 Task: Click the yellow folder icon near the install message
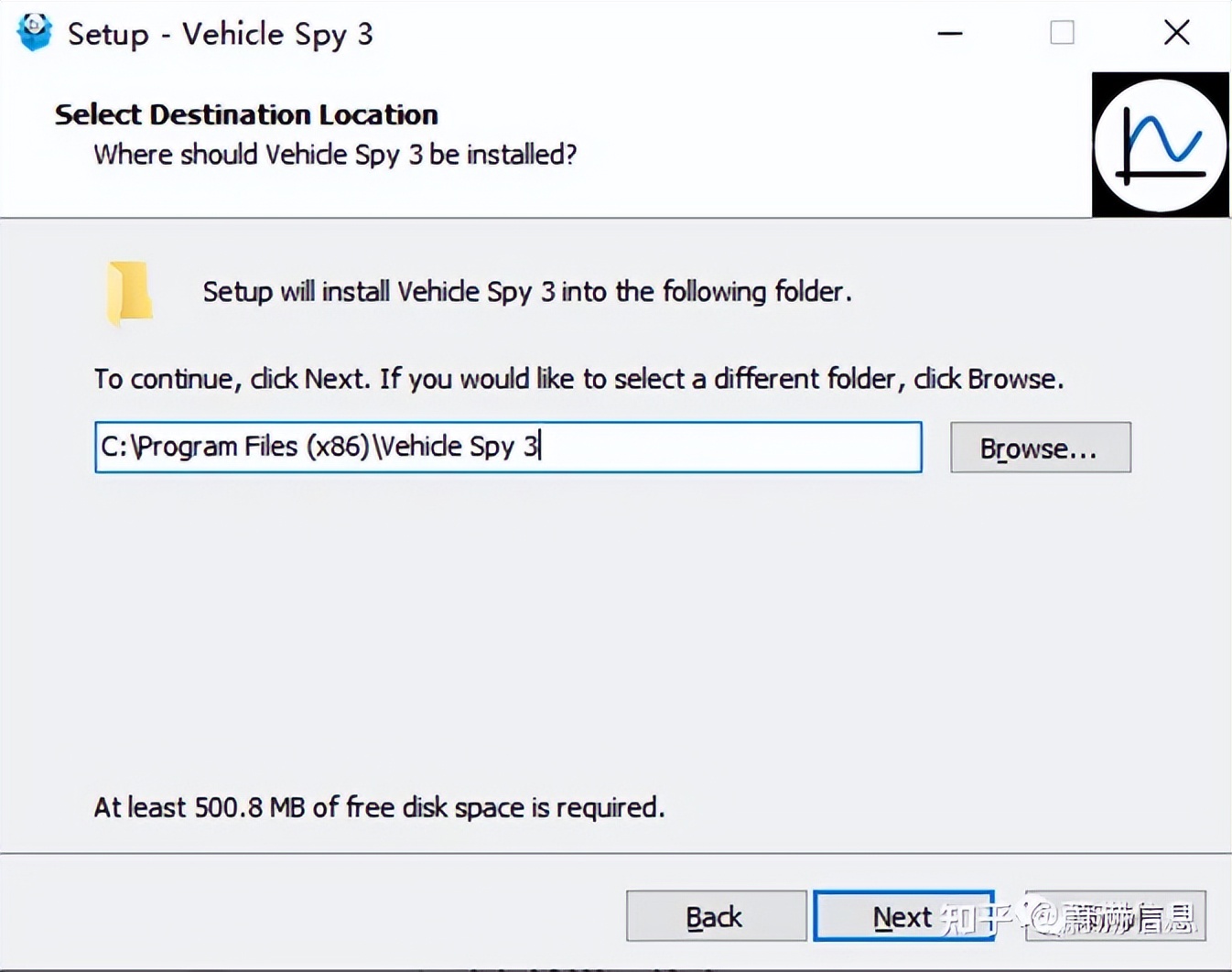(130, 293)
